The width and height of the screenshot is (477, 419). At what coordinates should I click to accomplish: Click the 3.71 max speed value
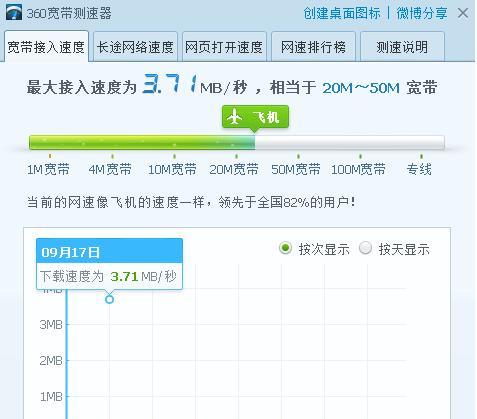(170, 84)
